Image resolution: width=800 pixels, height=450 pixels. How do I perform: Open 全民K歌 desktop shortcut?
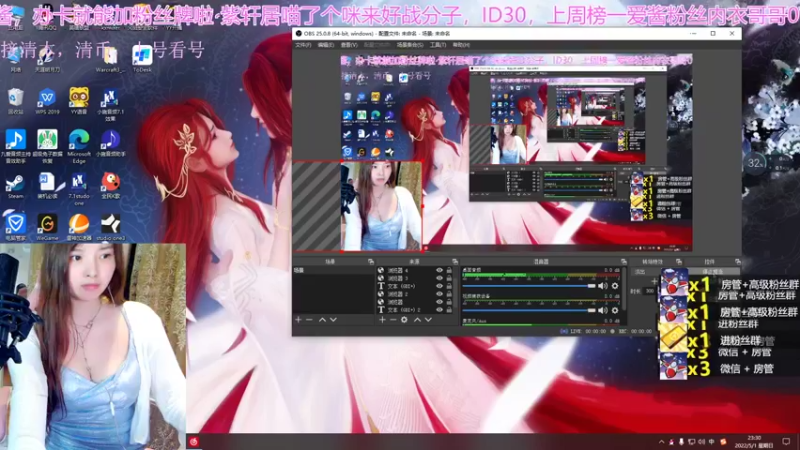click(x=110, y=186)
